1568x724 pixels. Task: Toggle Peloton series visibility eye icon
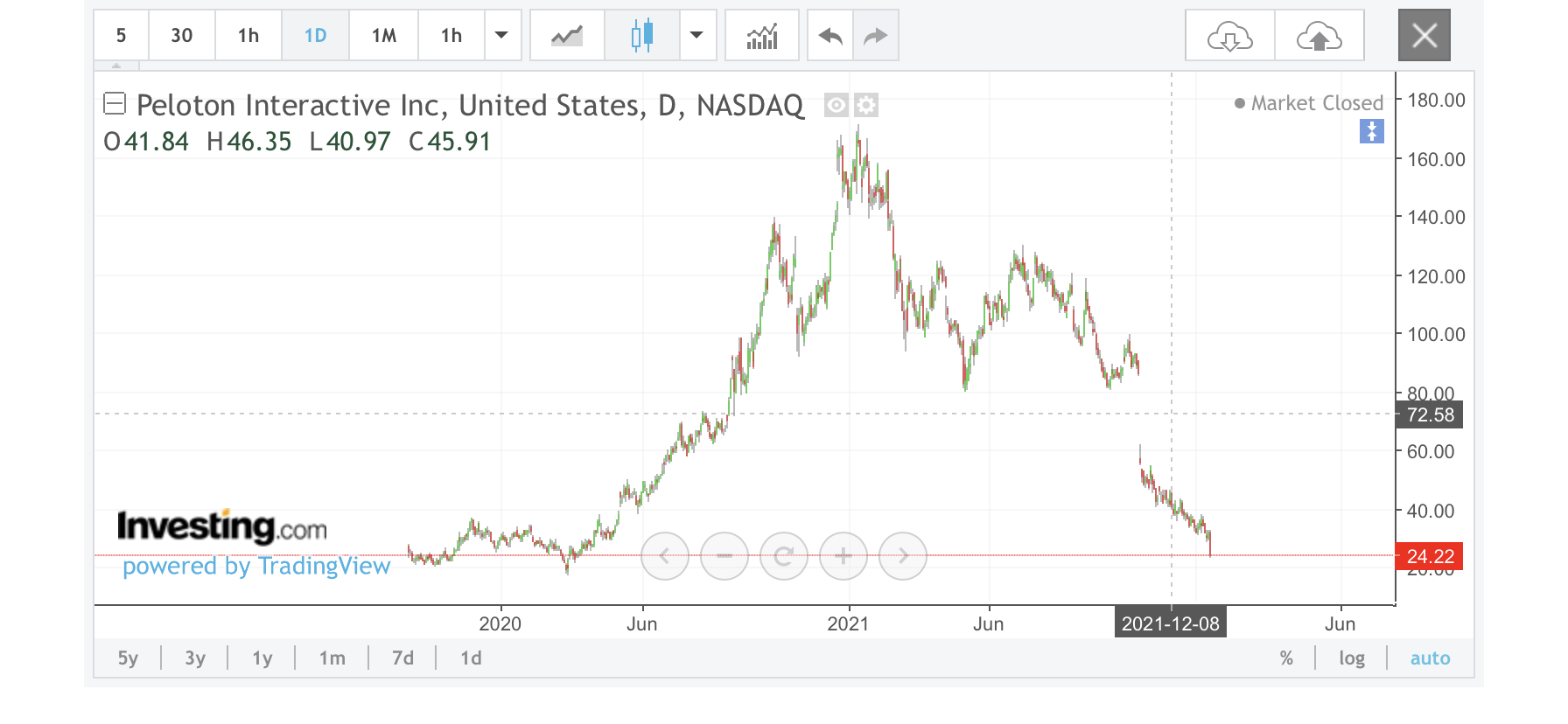pyautogui.click(x=836, y=106)
